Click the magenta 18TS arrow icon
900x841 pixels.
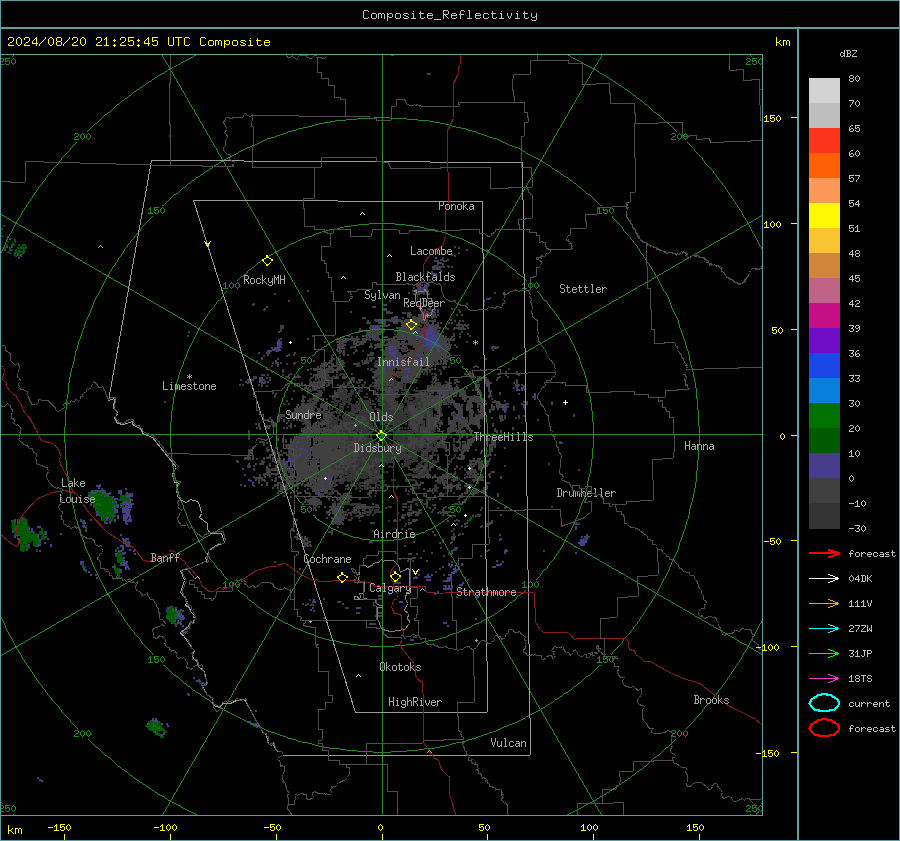coord(824,679)
